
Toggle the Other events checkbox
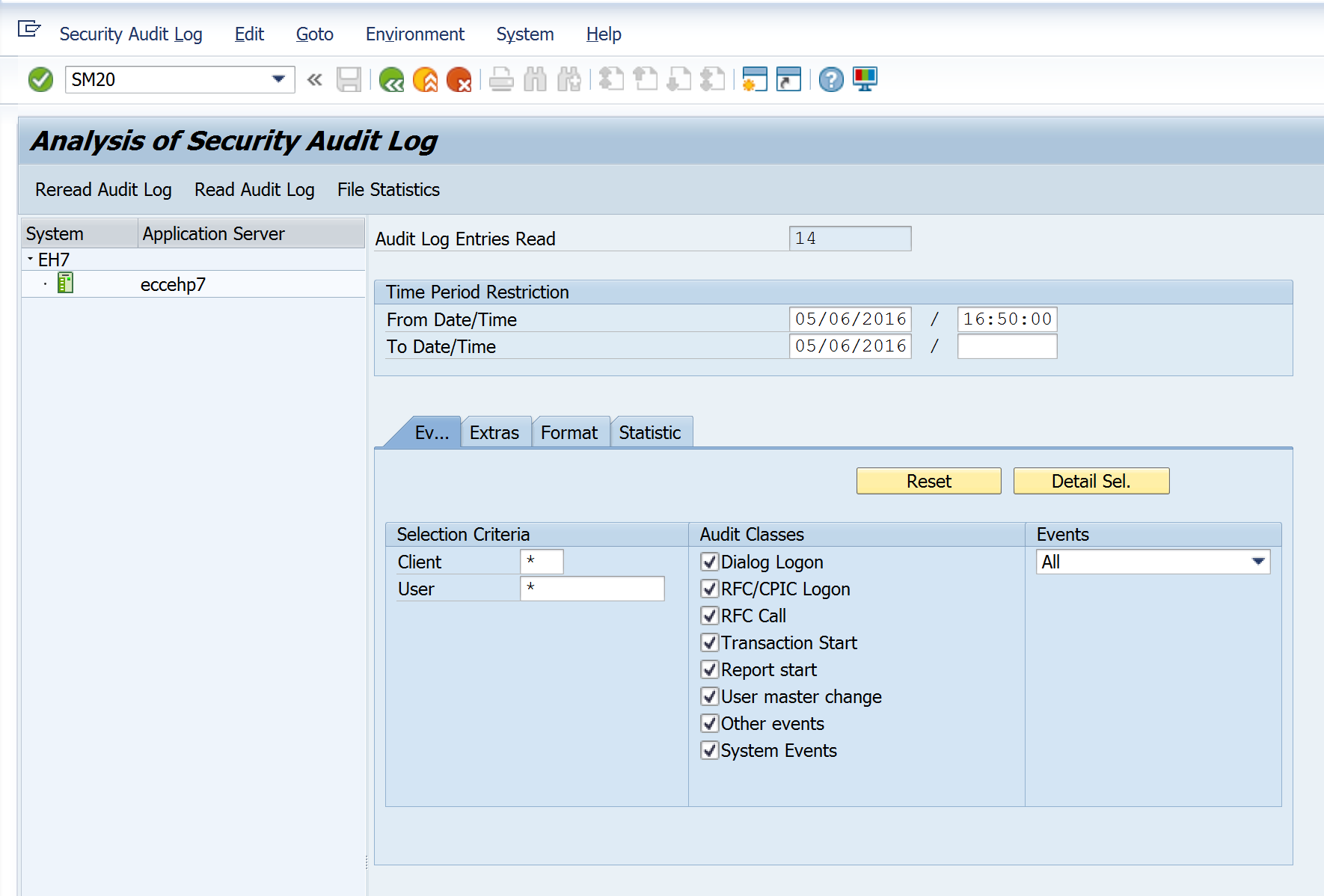click(710, 723)
